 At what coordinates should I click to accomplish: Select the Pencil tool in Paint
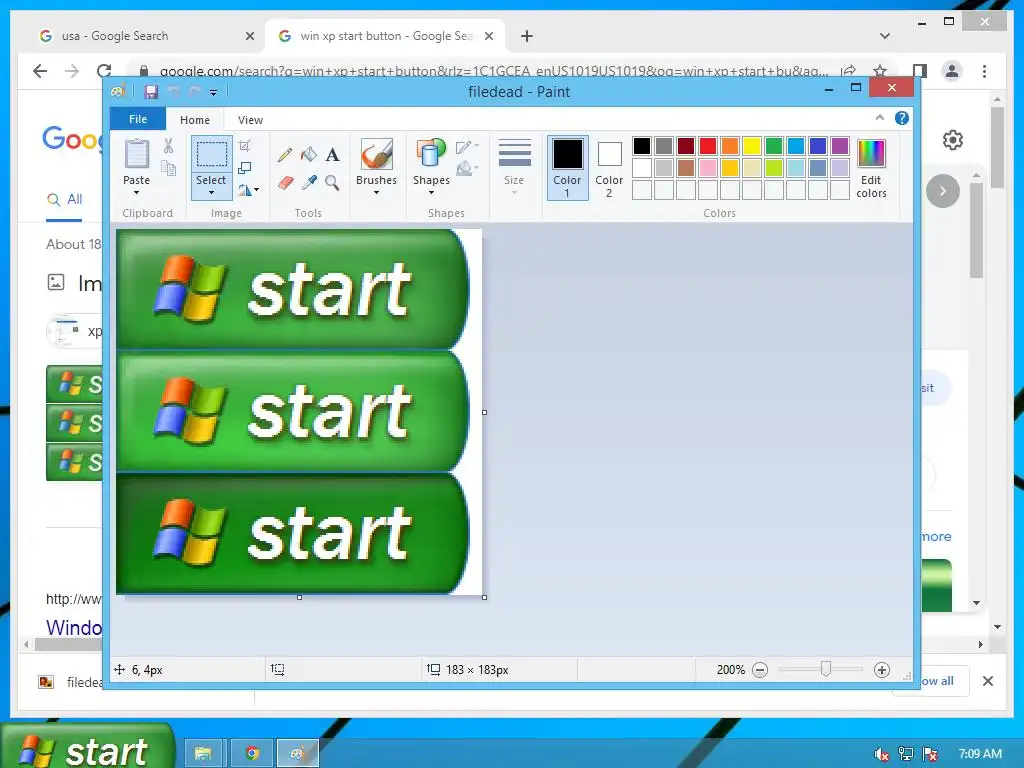285,155
